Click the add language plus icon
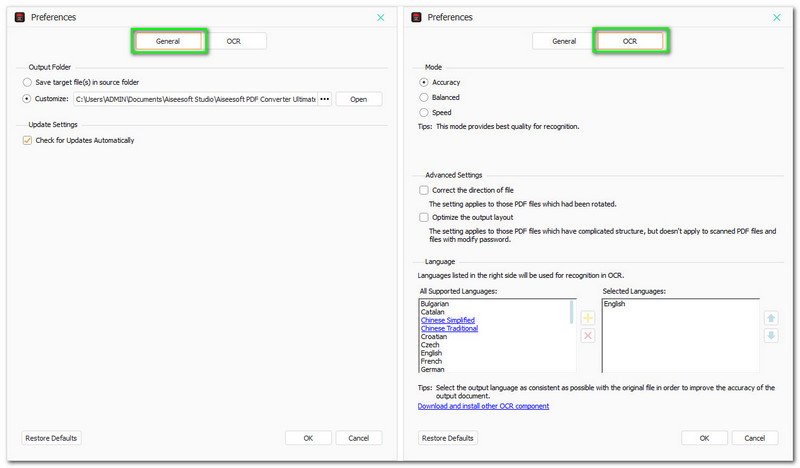 pos(588,318)
